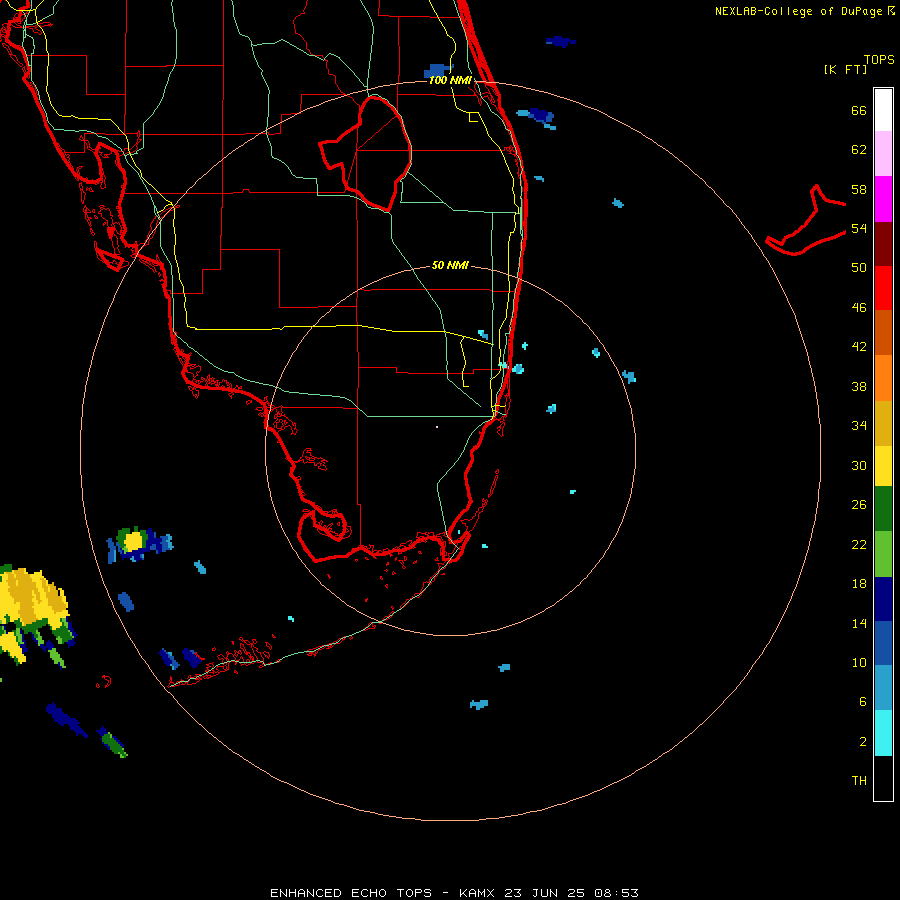Click the light pink legend swatch
This screenshot has height=900, width=900.
click(883, 153)
